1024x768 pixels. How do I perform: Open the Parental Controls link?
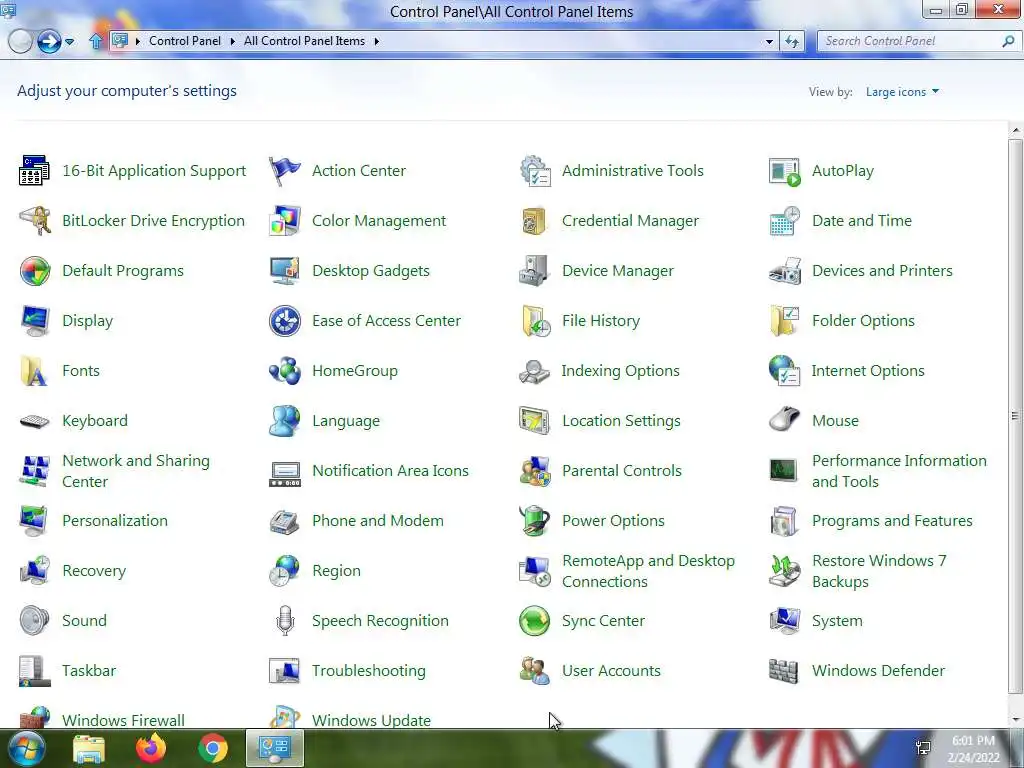[622, 470]
